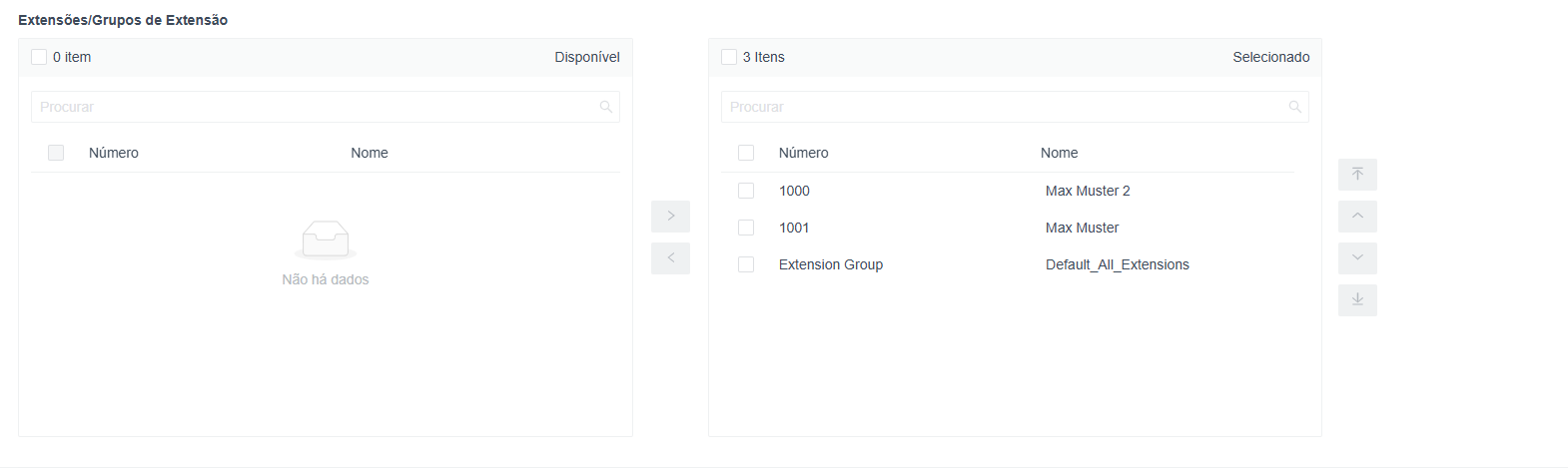Focus the Procurar field in Disponível panel
This screenshot has width=1568, height=471.
click(x=326, y=107)
